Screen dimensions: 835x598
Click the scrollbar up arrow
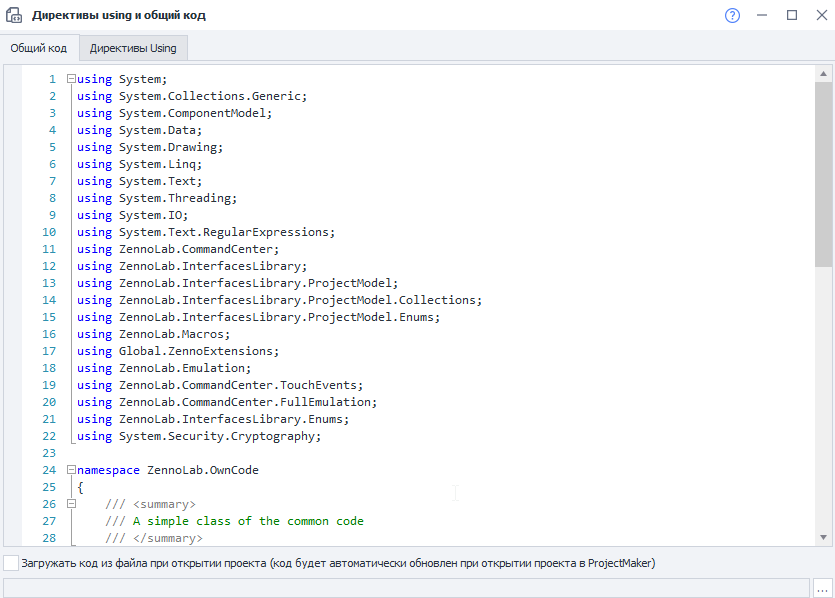coord(825,75)
